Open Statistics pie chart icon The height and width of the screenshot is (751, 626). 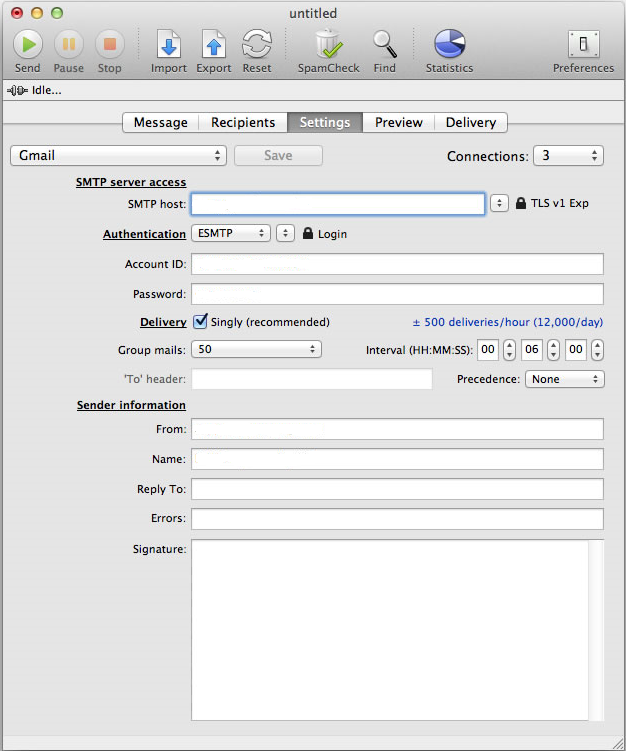pos(449,44)
